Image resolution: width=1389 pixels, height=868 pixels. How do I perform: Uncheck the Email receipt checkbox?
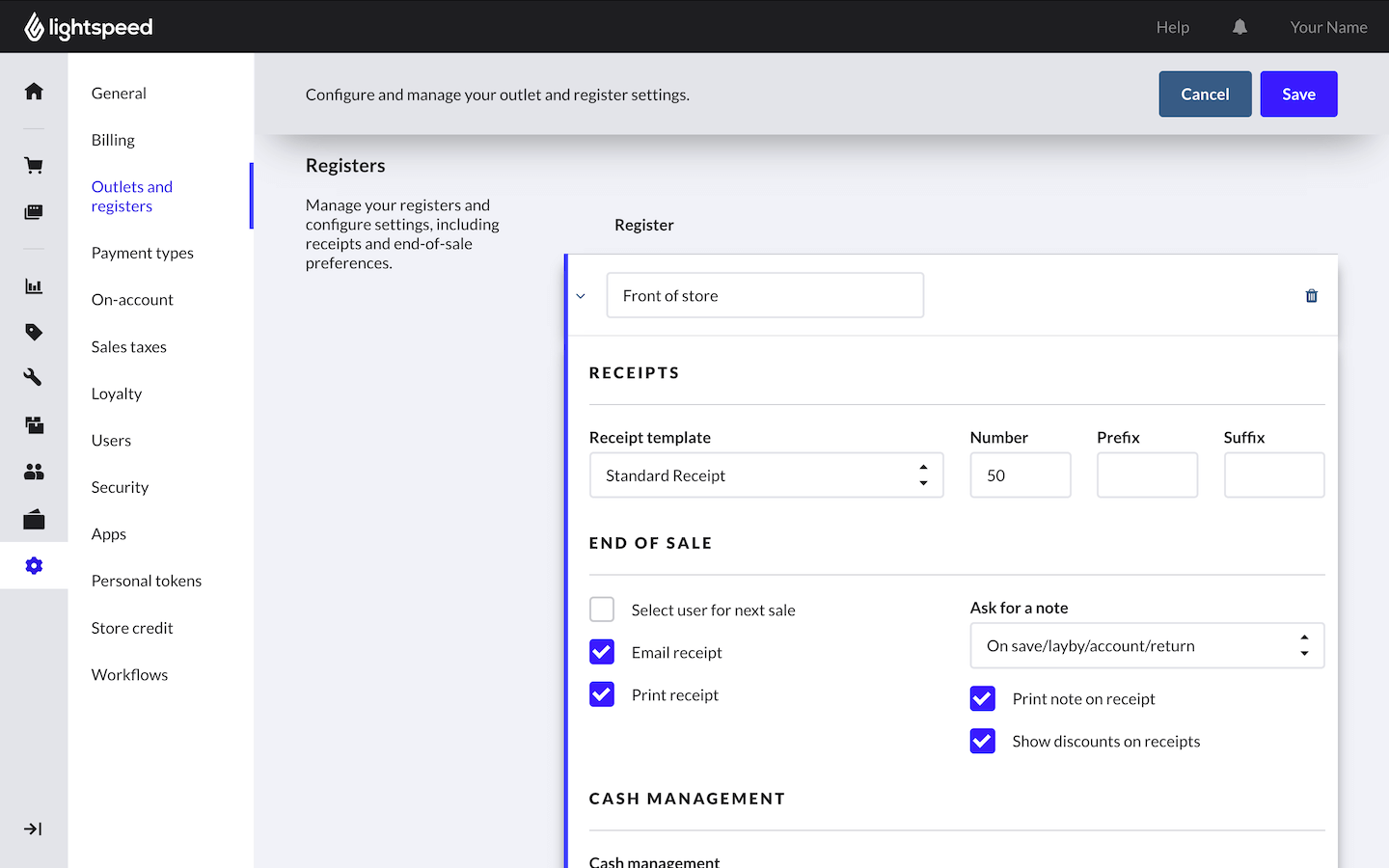[x=602, y=652]
